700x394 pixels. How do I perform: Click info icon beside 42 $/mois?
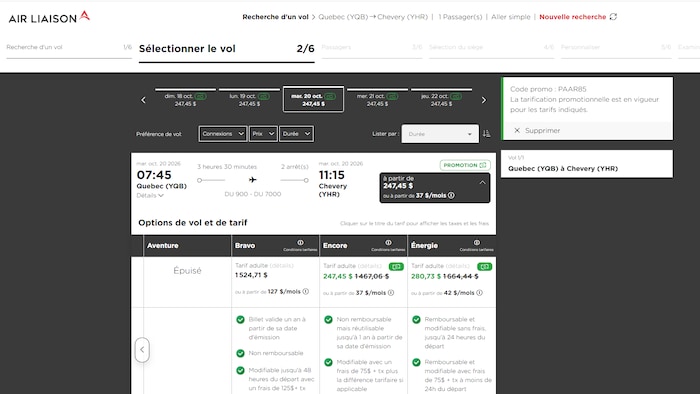[479, 293]
